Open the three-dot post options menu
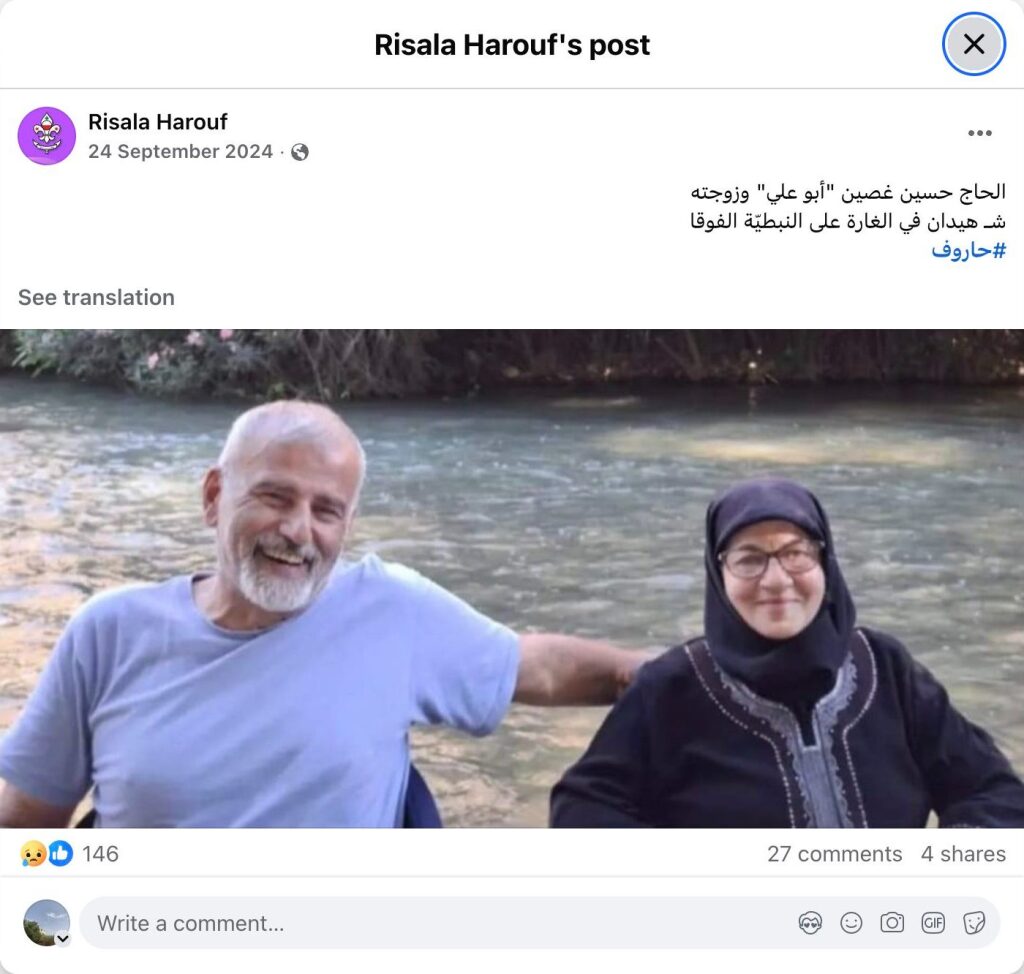1024x974 pixels. click(980, 133)
